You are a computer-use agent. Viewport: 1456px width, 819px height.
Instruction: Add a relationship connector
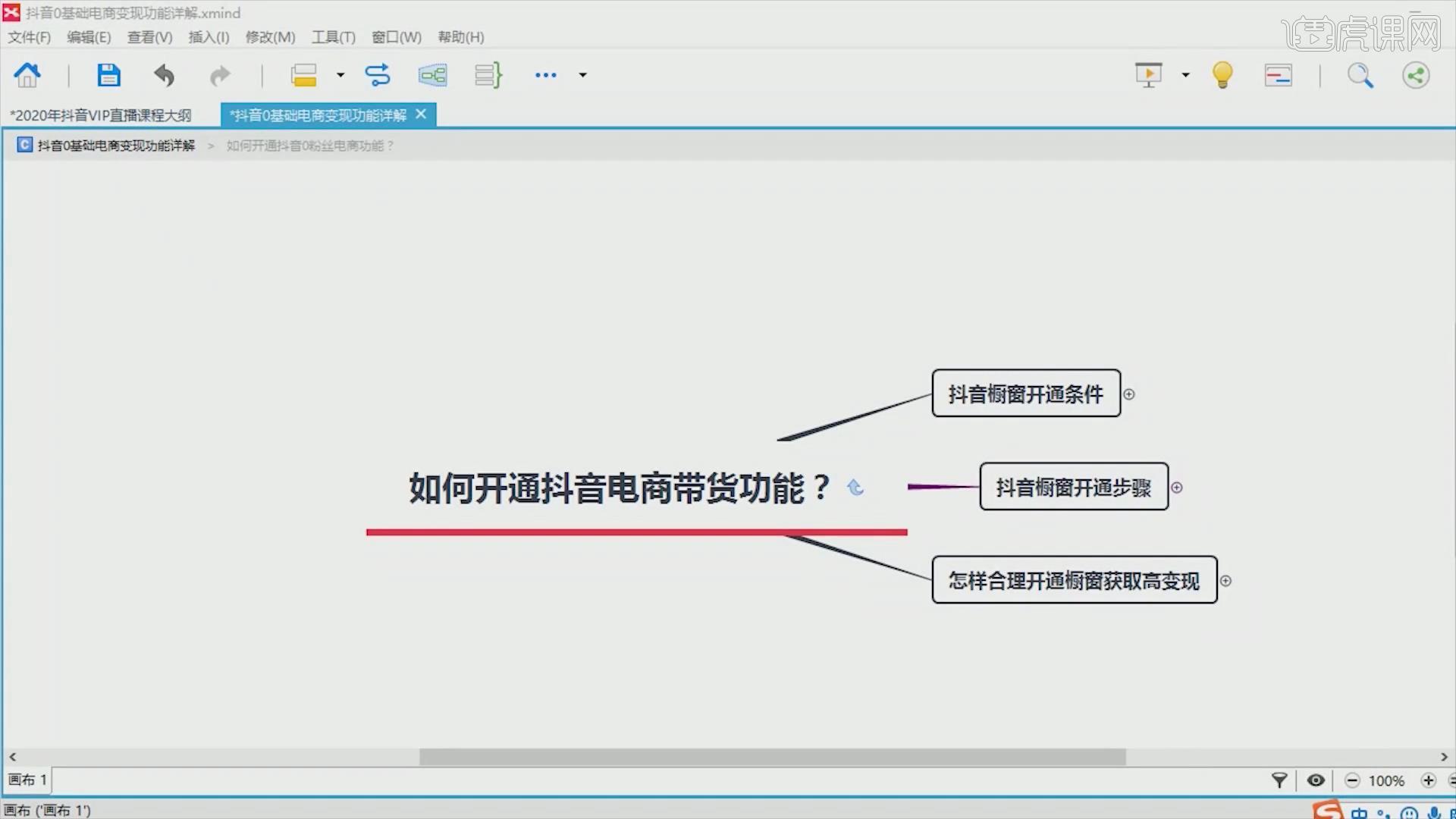(378, 75)
